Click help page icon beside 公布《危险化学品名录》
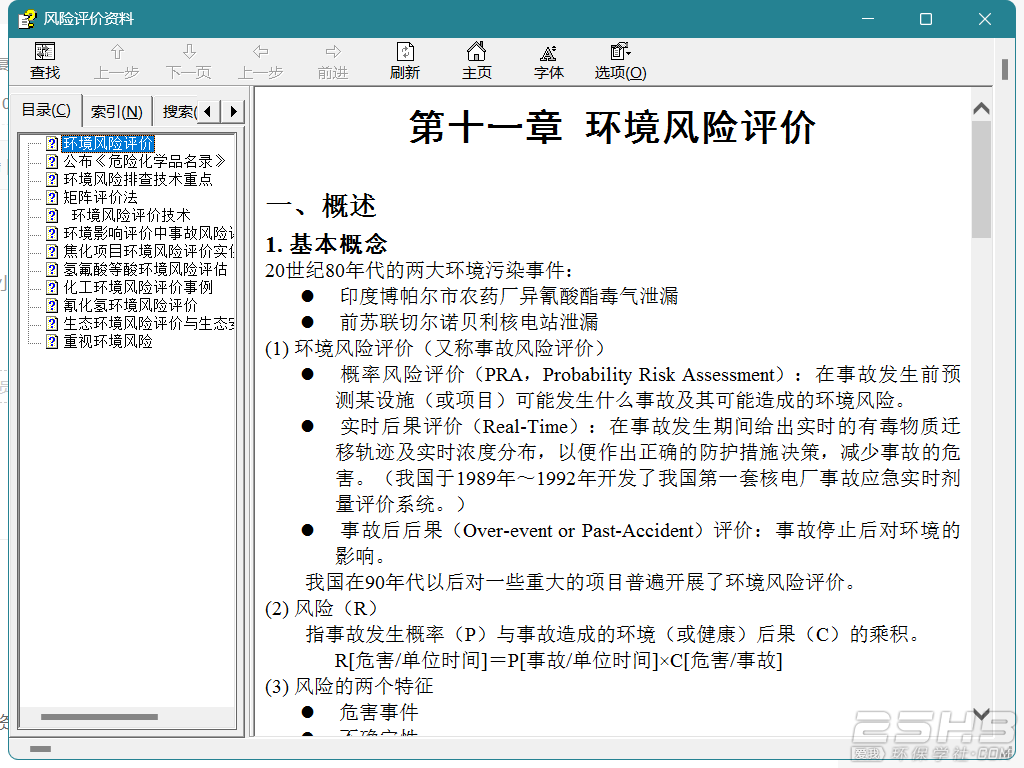This screenshot has width=1024, height=768. coord(53,161)
